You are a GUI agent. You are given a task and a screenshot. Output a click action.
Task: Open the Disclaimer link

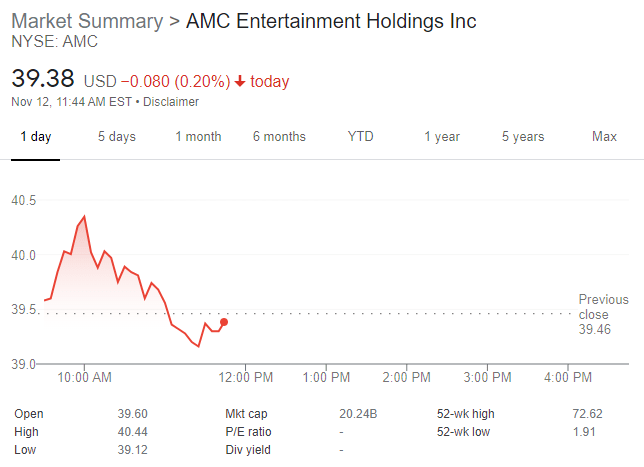pyautogui.click(x=171, y=102)
